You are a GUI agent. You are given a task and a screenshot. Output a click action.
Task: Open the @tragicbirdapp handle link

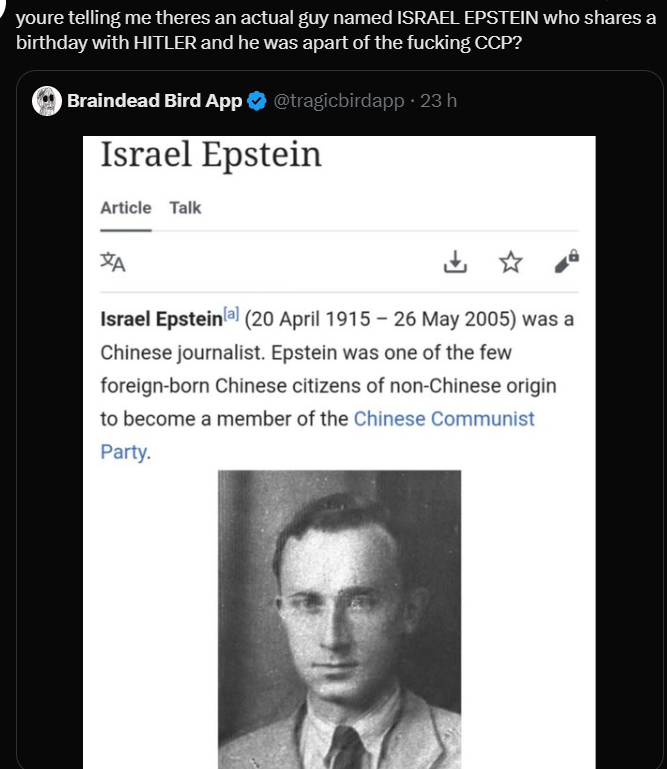(x=337, y=100)
